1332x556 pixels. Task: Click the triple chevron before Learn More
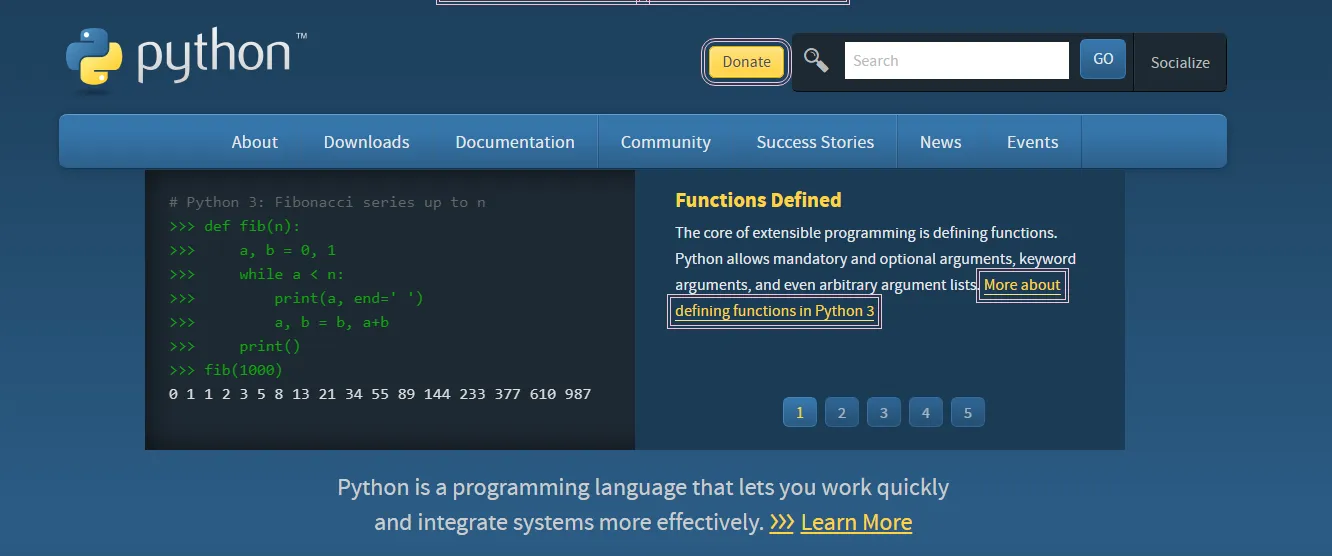click(x=782, y=522)
